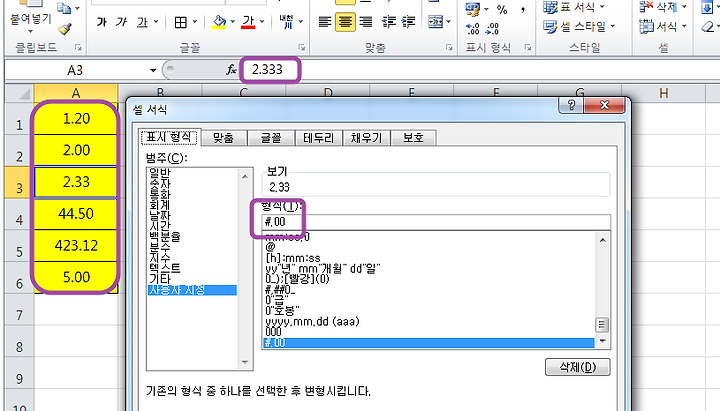The width and height of the screenshot is (720, 411).
Task: Click the fx insert function icon
Action: [231, 70]
